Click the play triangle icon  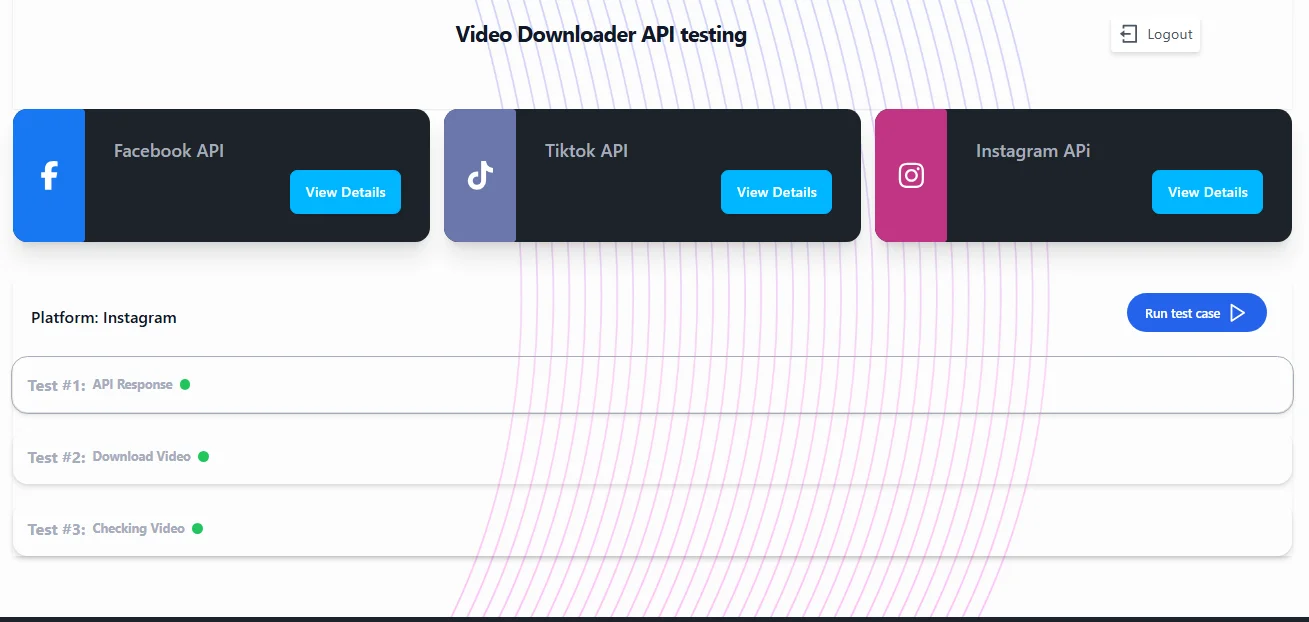(x=1238, y=313)
